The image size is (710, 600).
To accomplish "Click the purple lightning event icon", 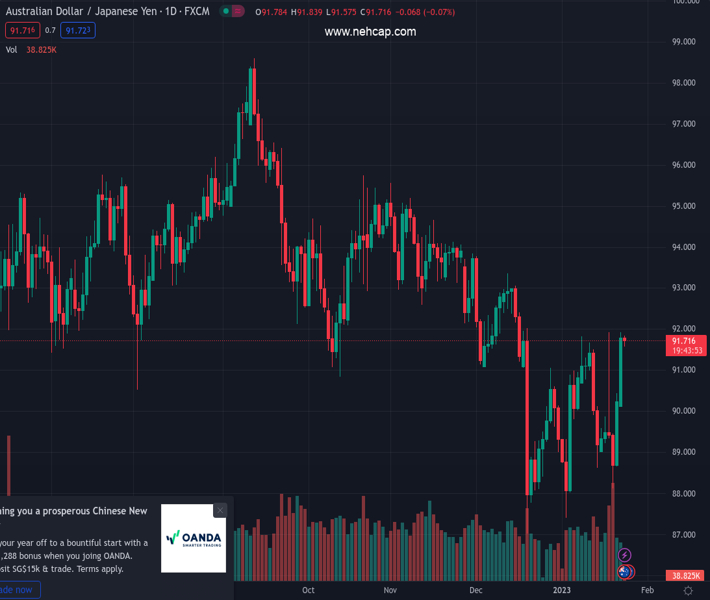I will [625, 555].
